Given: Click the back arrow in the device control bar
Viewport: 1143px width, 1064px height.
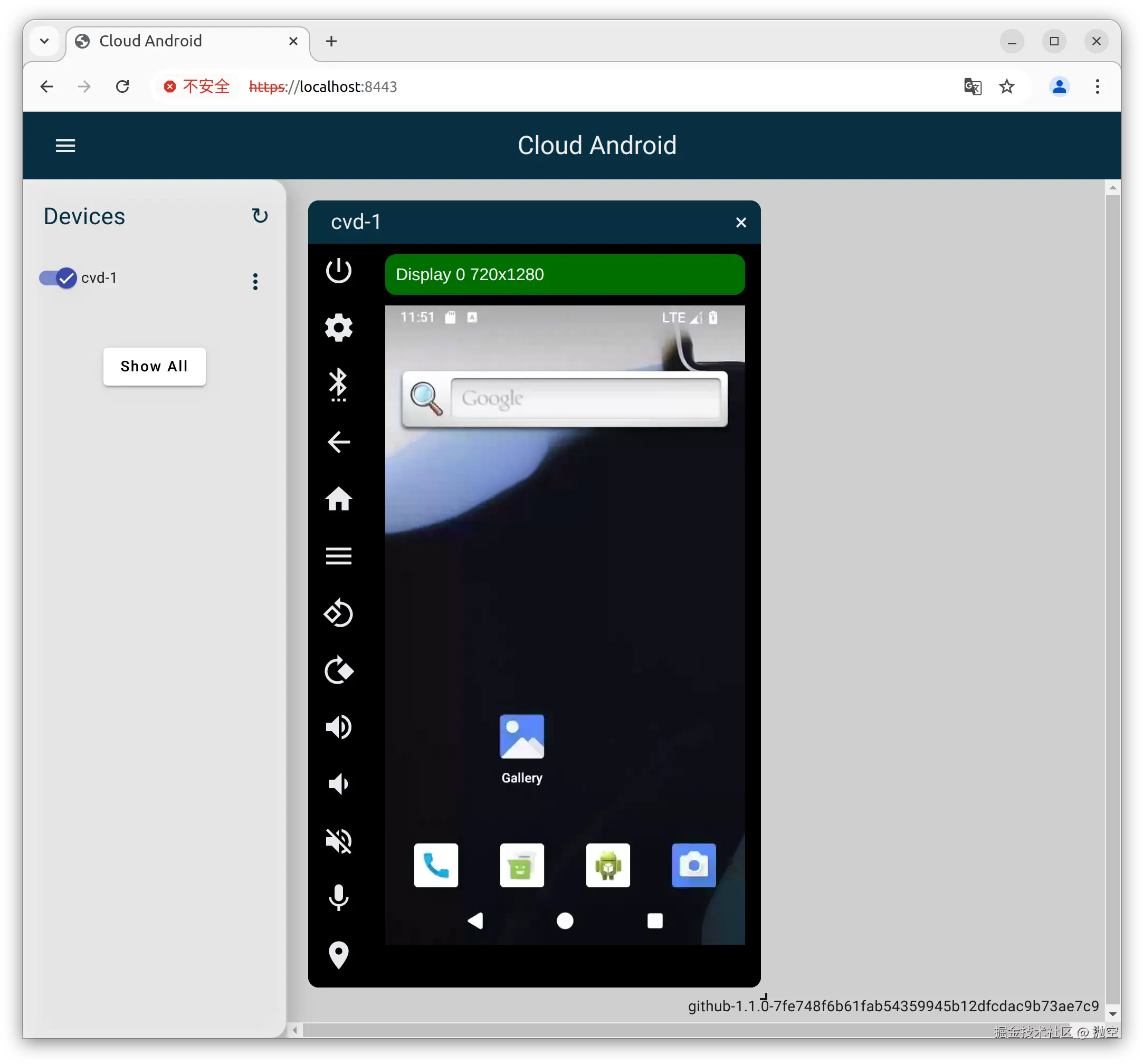Looking at the screenshot, I should point(339,442).
